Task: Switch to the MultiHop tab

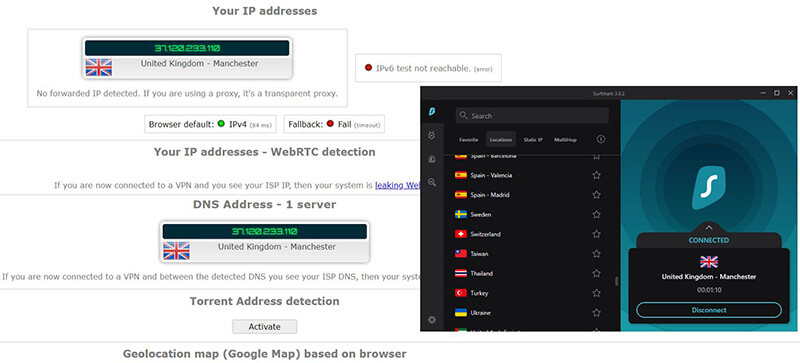Action: click(x=565, y=139)
